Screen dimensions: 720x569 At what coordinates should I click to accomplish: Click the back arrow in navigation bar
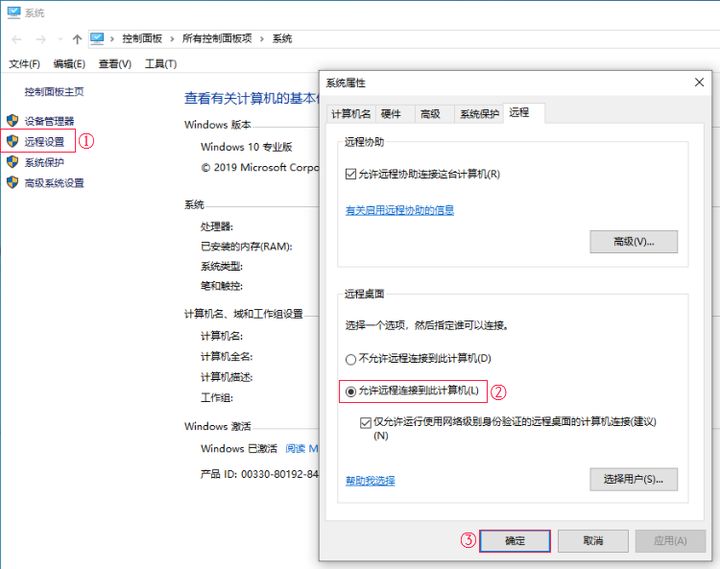[16, 39]
